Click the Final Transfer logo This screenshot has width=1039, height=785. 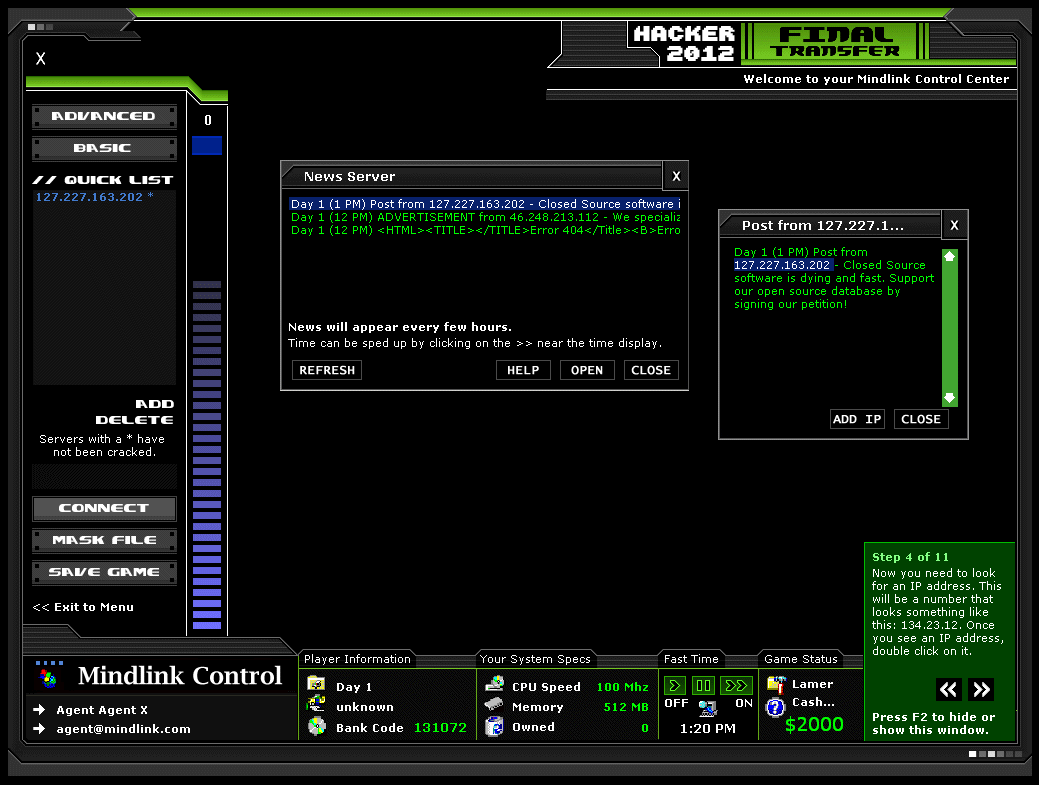836,41
